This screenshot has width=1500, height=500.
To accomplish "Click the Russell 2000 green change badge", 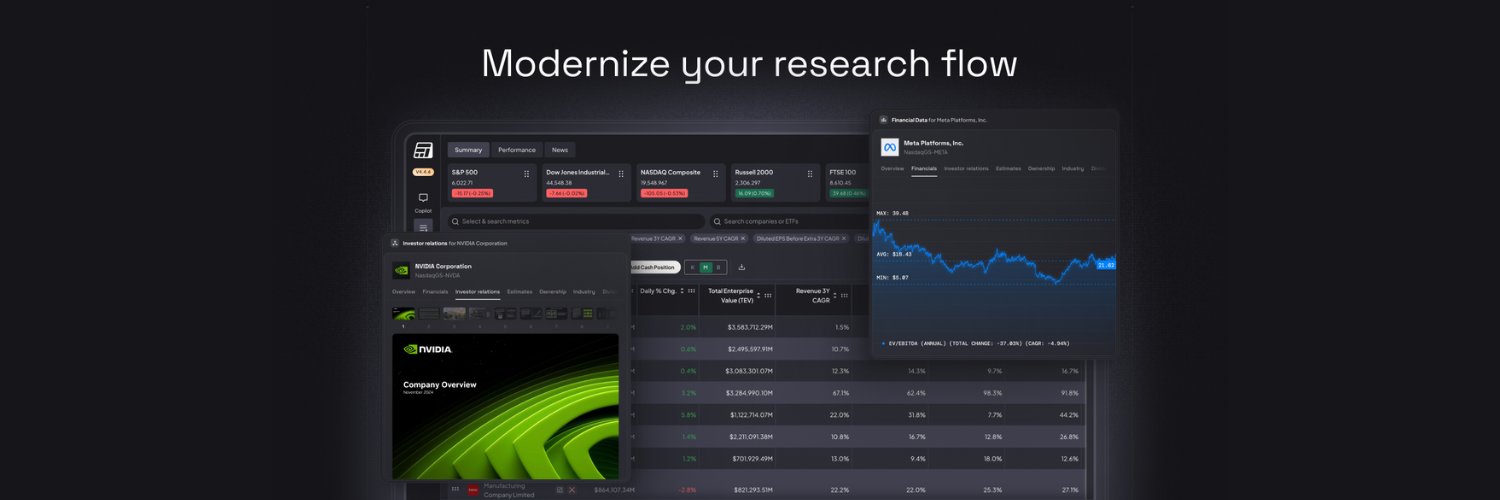I will coord(755,193).
